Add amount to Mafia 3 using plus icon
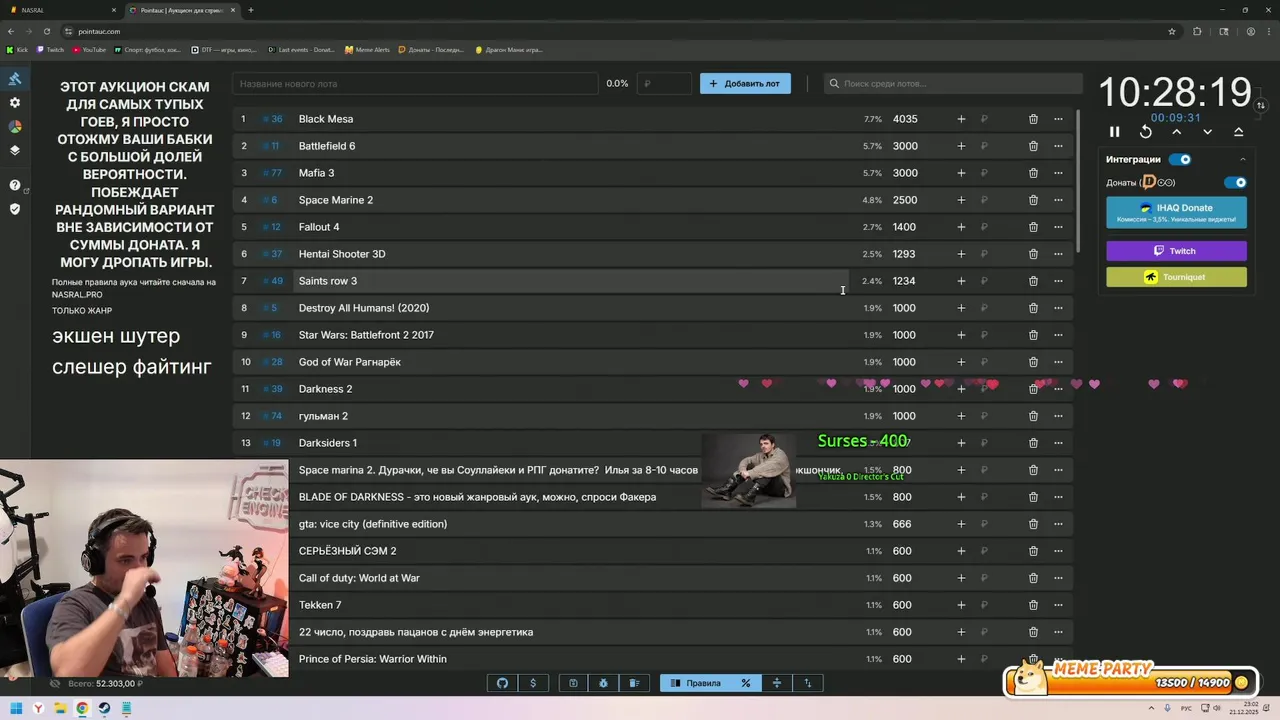 click(x=961, y=173)
